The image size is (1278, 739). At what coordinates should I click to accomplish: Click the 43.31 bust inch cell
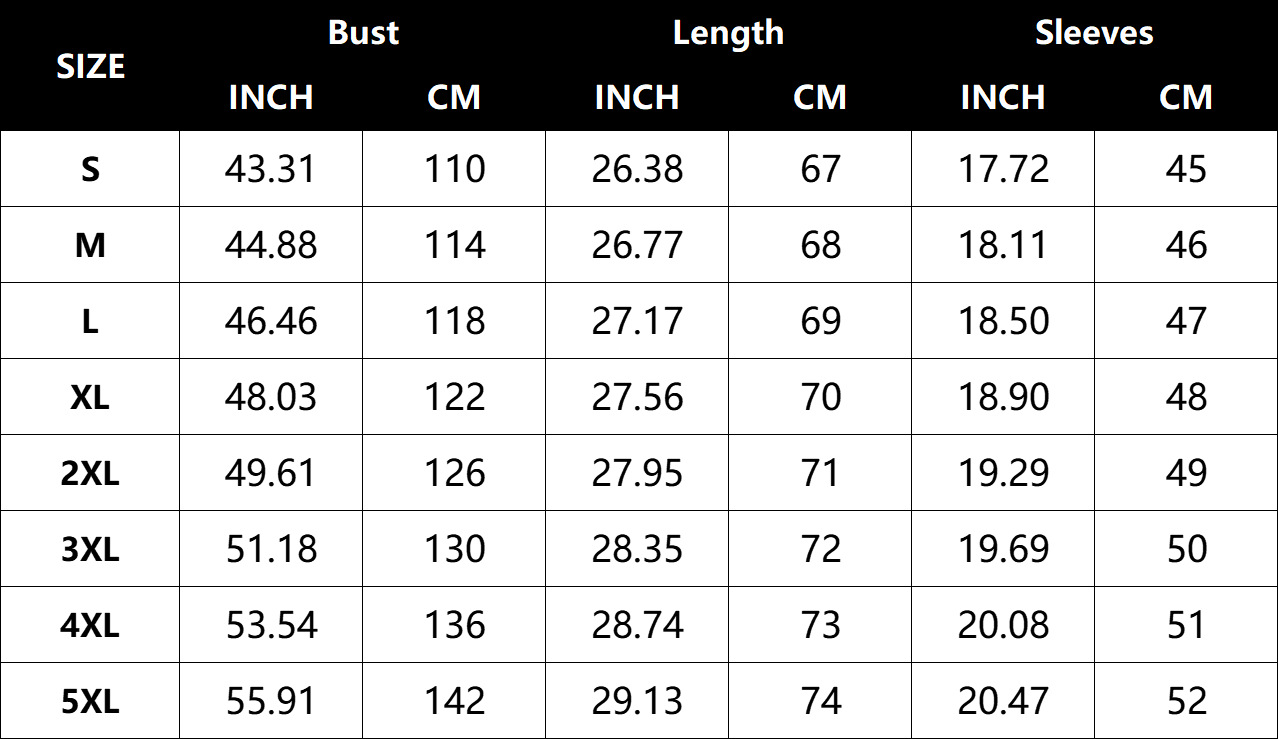[x=271, y=169]
